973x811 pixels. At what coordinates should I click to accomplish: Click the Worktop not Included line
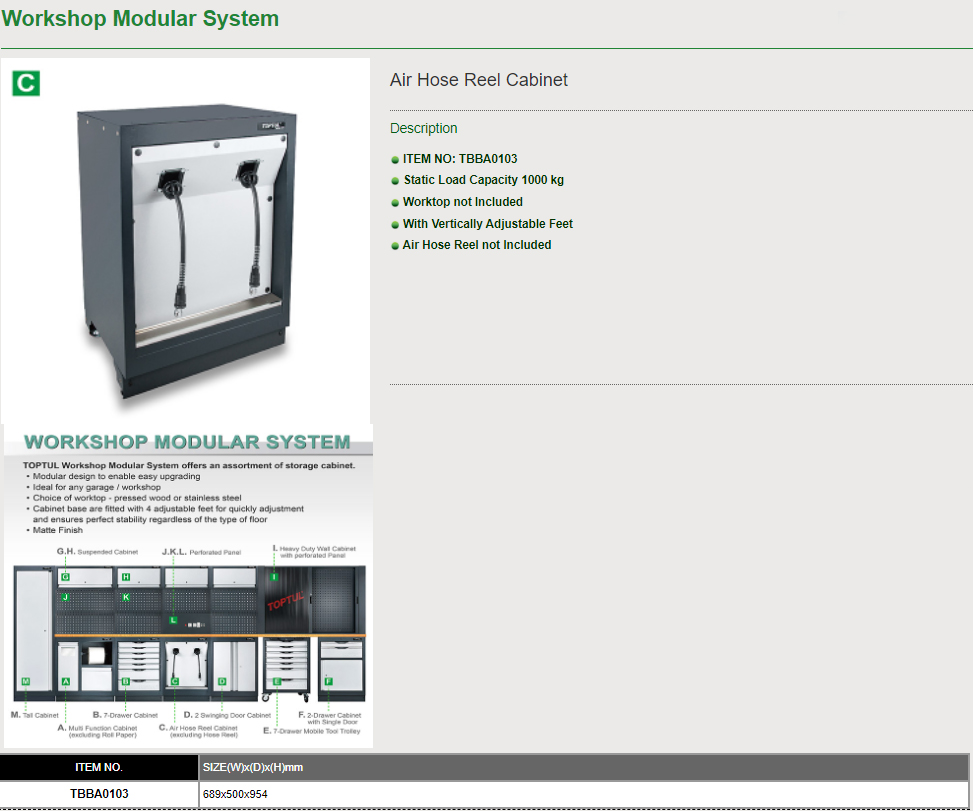click(463, 202)
